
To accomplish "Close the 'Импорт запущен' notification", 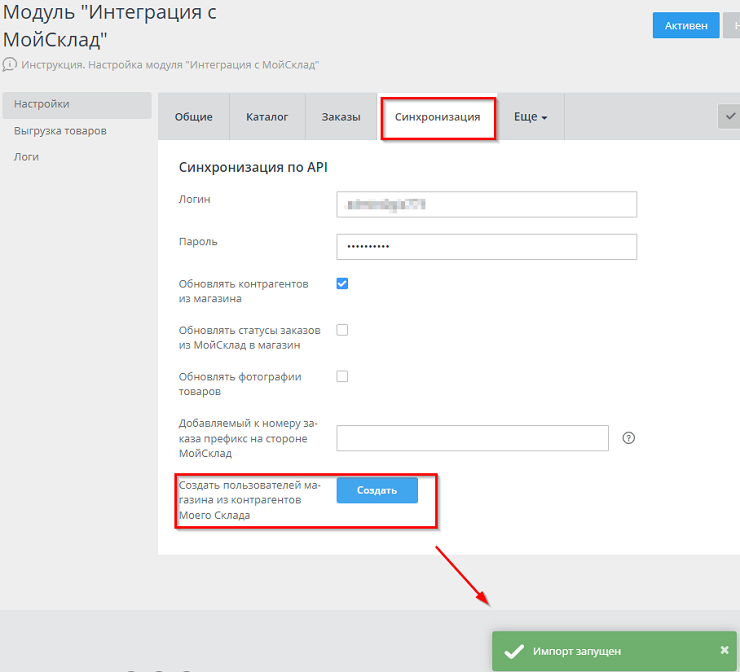I will coord(724,650).
